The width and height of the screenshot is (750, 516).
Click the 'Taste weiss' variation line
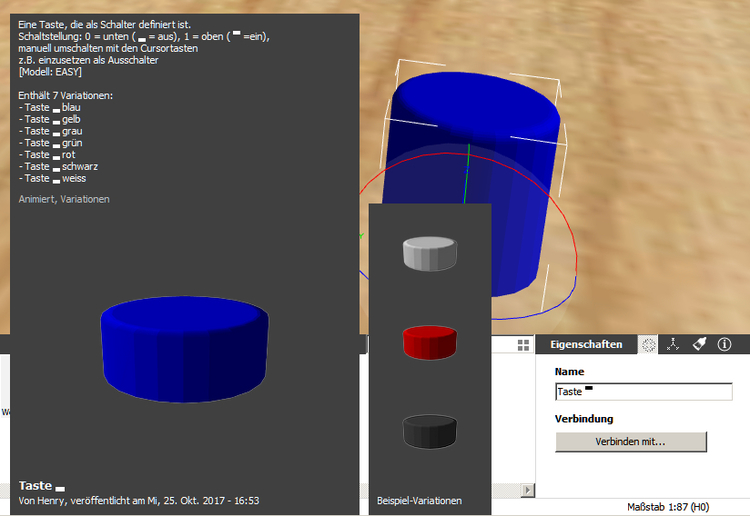(x=53, y=178)
